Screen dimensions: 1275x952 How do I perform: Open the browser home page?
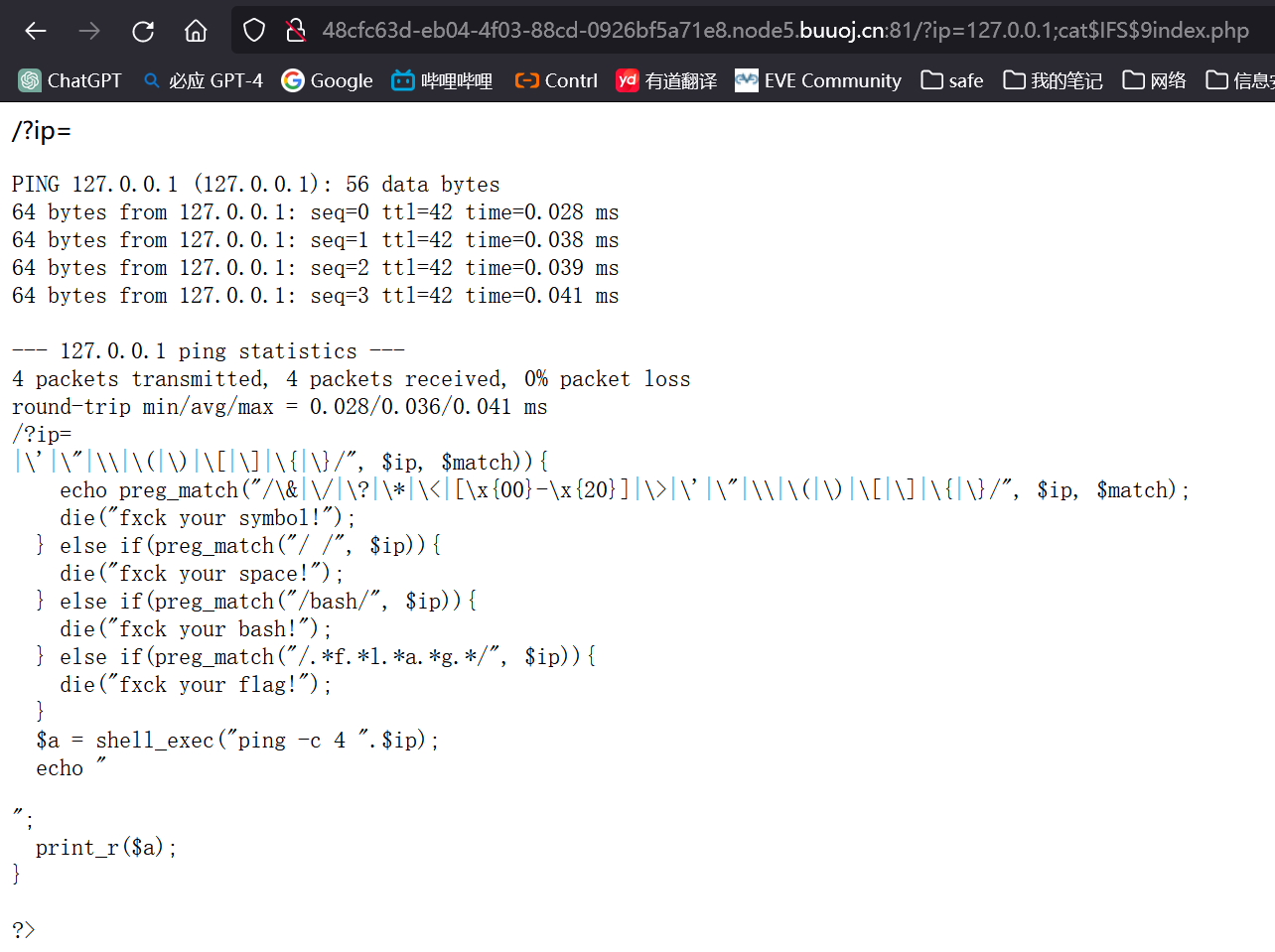pyautogui.click(x=196, y=31)
